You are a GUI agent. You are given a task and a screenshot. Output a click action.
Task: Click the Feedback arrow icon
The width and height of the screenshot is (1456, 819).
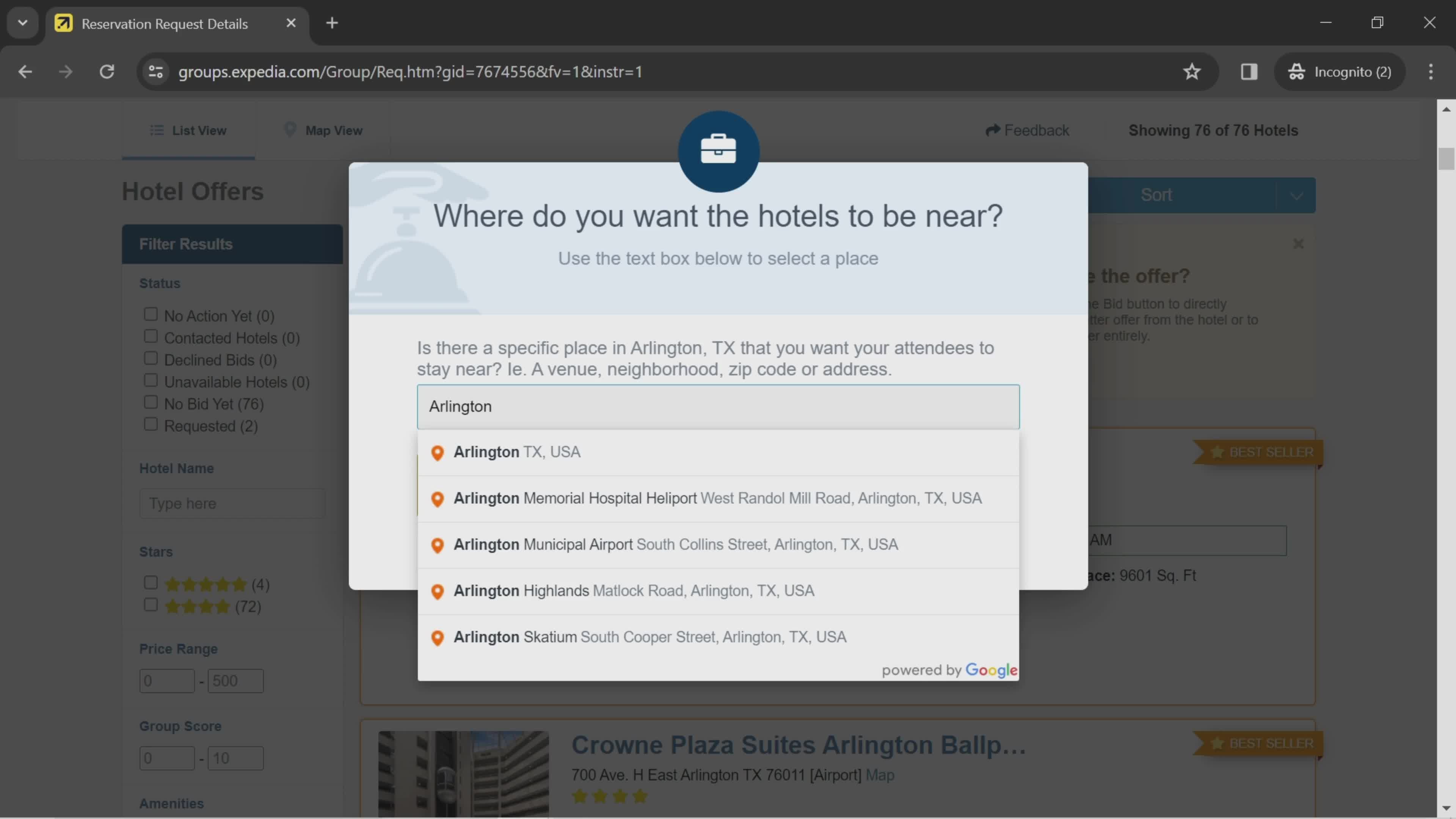[993, 130]
